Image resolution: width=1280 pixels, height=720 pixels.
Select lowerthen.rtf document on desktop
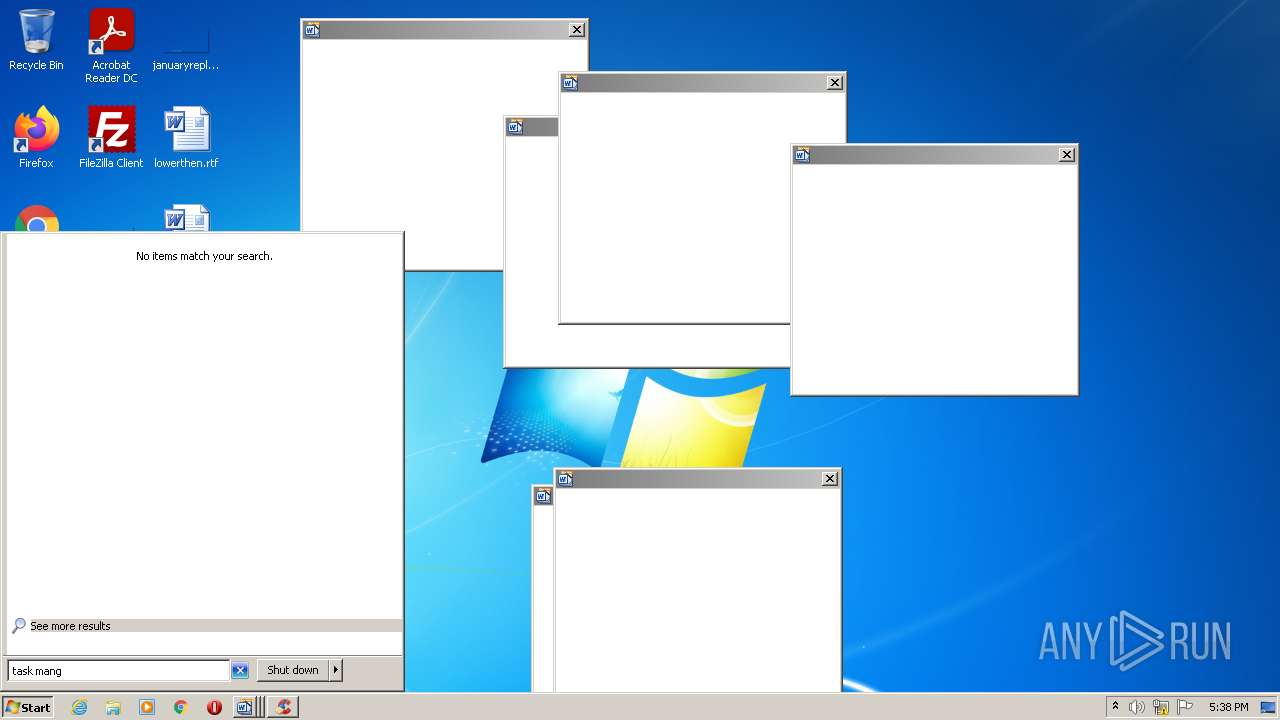click(x=186, y=137)
